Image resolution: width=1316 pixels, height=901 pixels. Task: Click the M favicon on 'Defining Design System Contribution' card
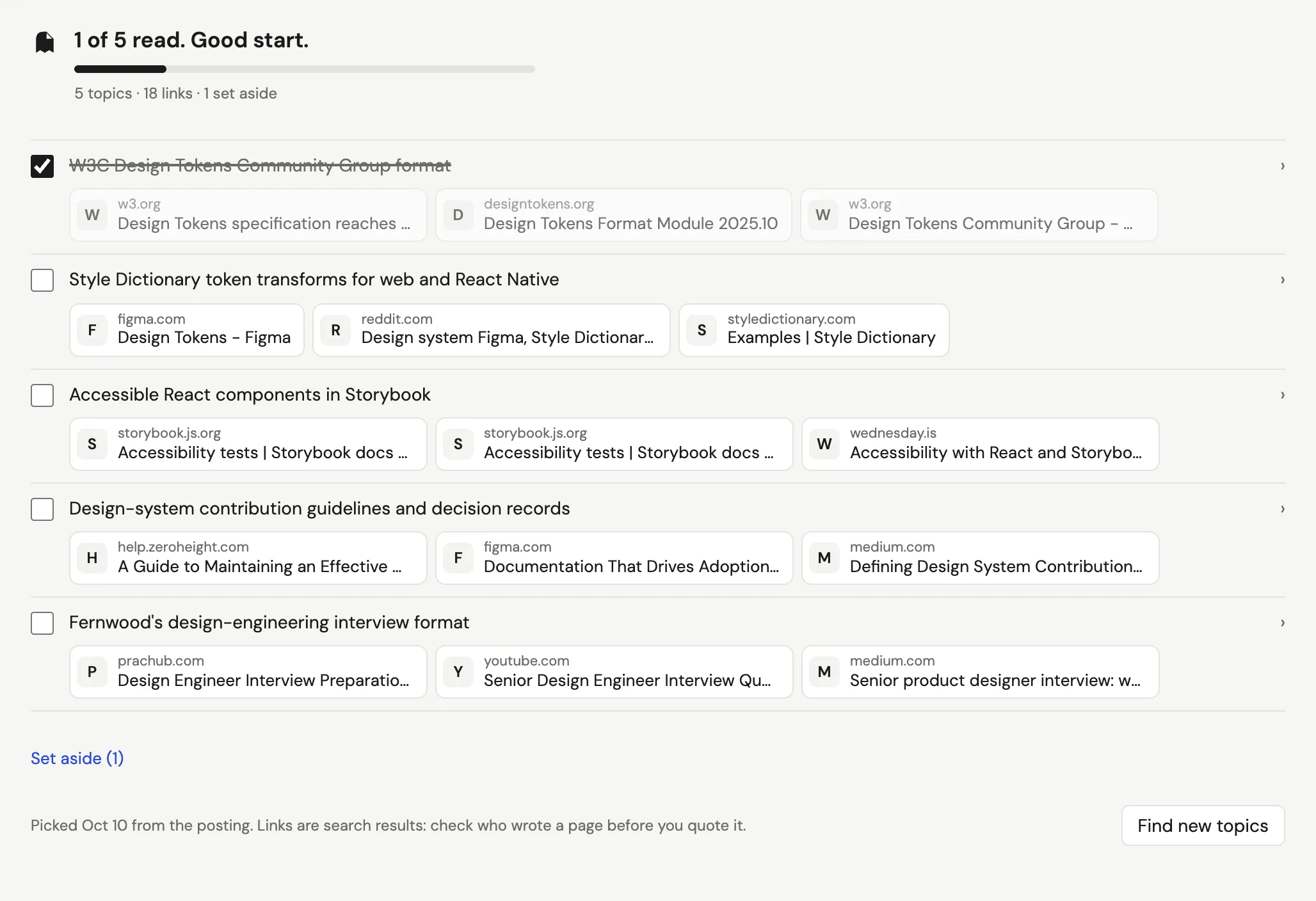click(x=824, y=558)
